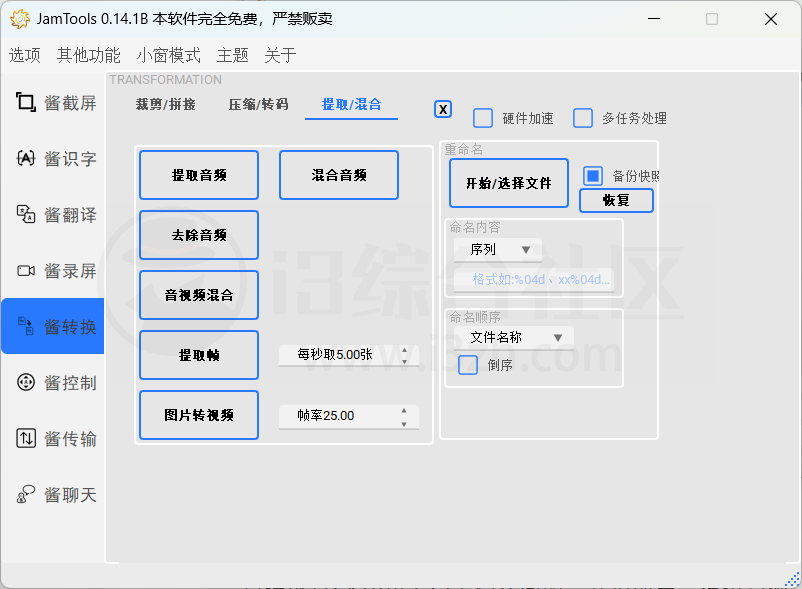Open the 小窗模式 menu

click(168, 55)
